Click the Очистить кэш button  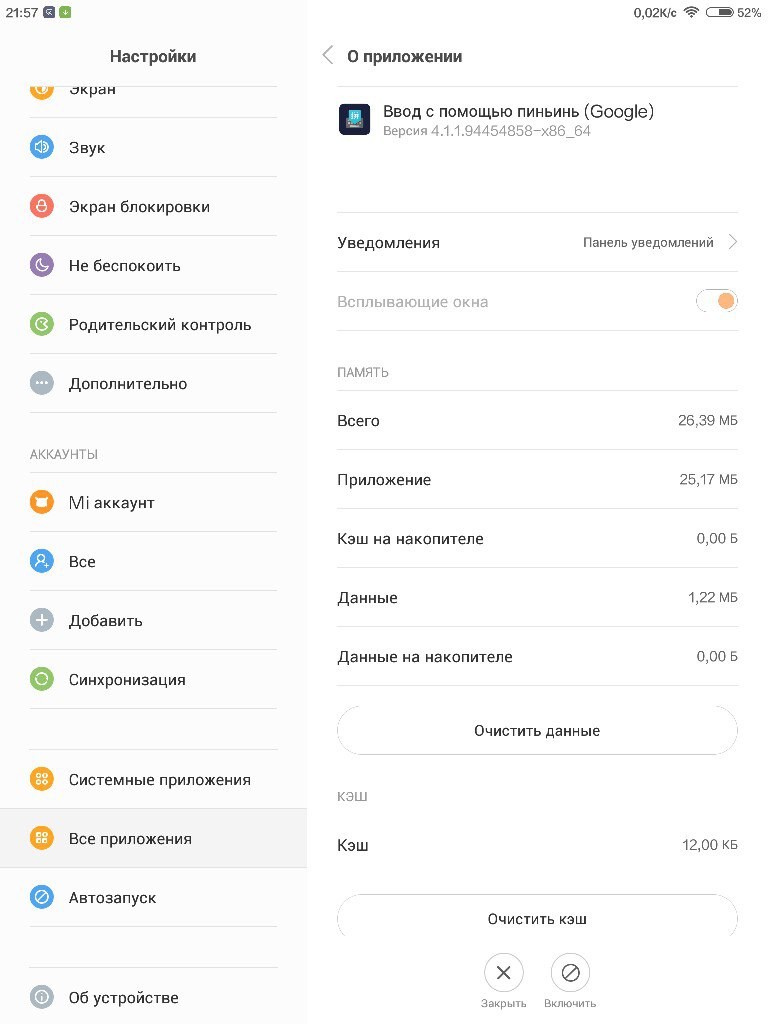click(x=537, y=919)
